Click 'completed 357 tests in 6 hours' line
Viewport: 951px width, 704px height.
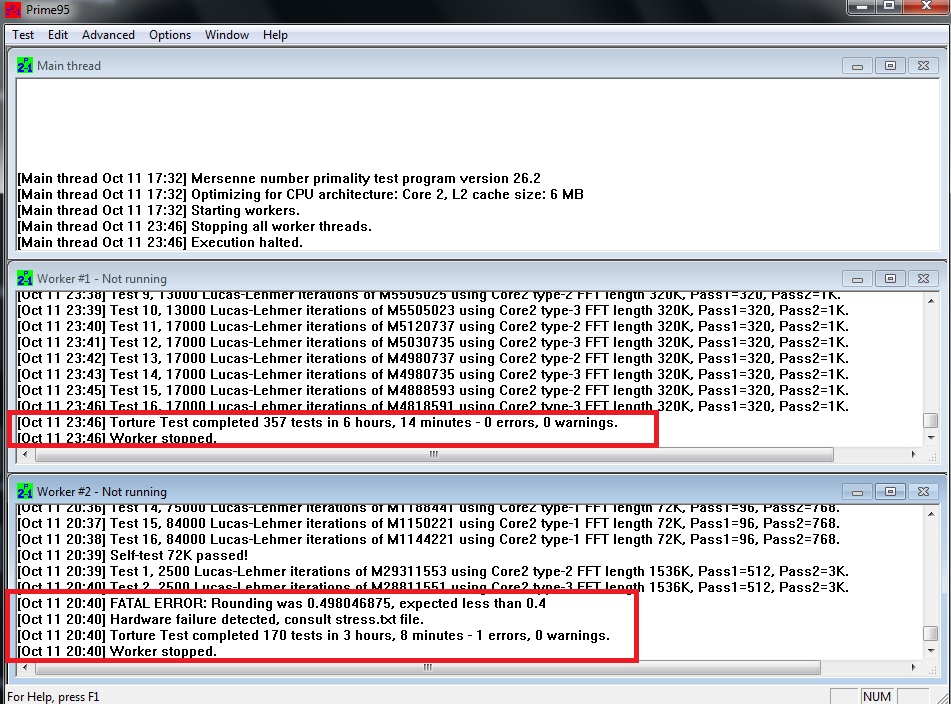[x=317, y=422]
